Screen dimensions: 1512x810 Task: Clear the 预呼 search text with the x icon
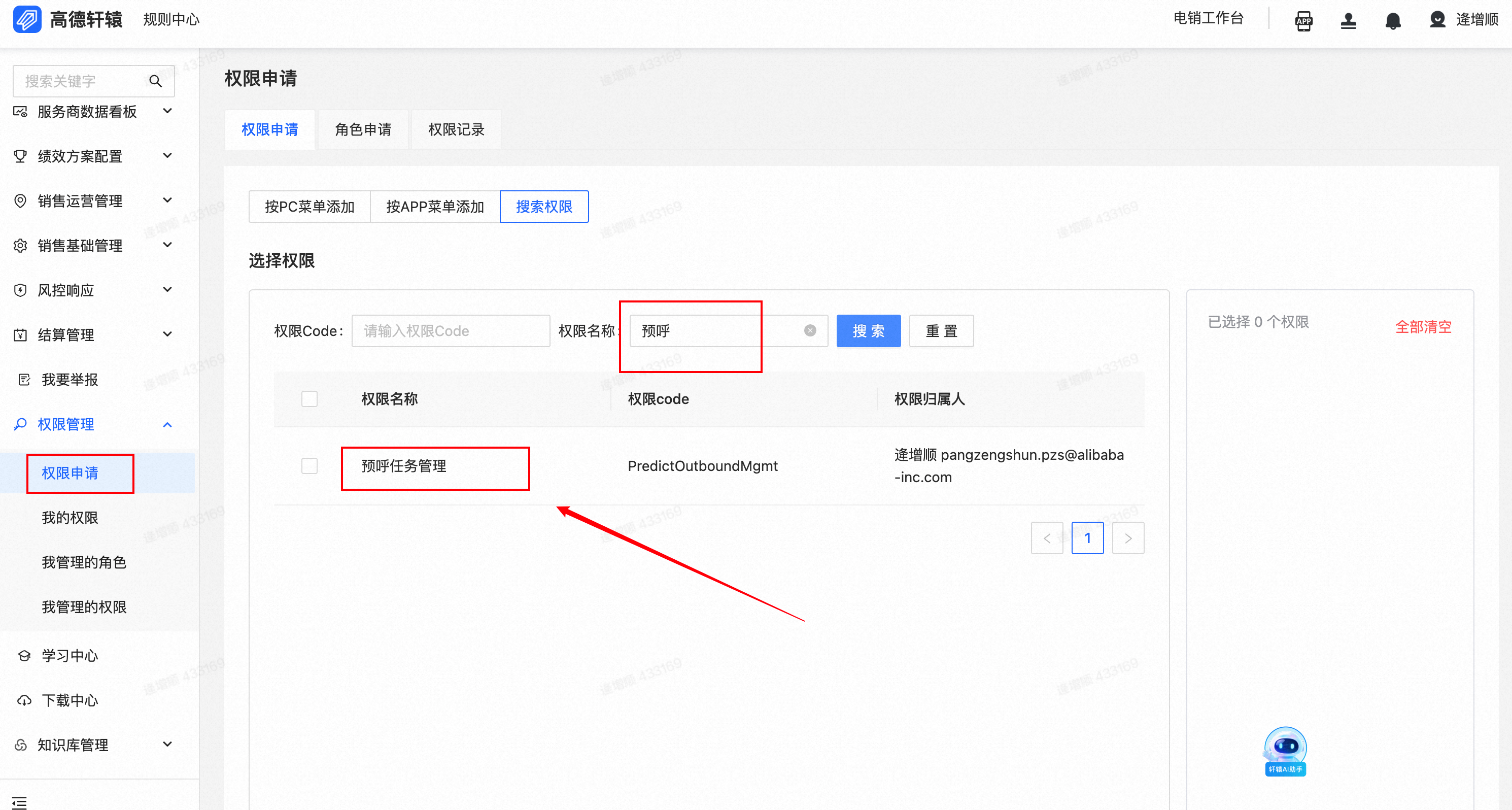point(810,330)
